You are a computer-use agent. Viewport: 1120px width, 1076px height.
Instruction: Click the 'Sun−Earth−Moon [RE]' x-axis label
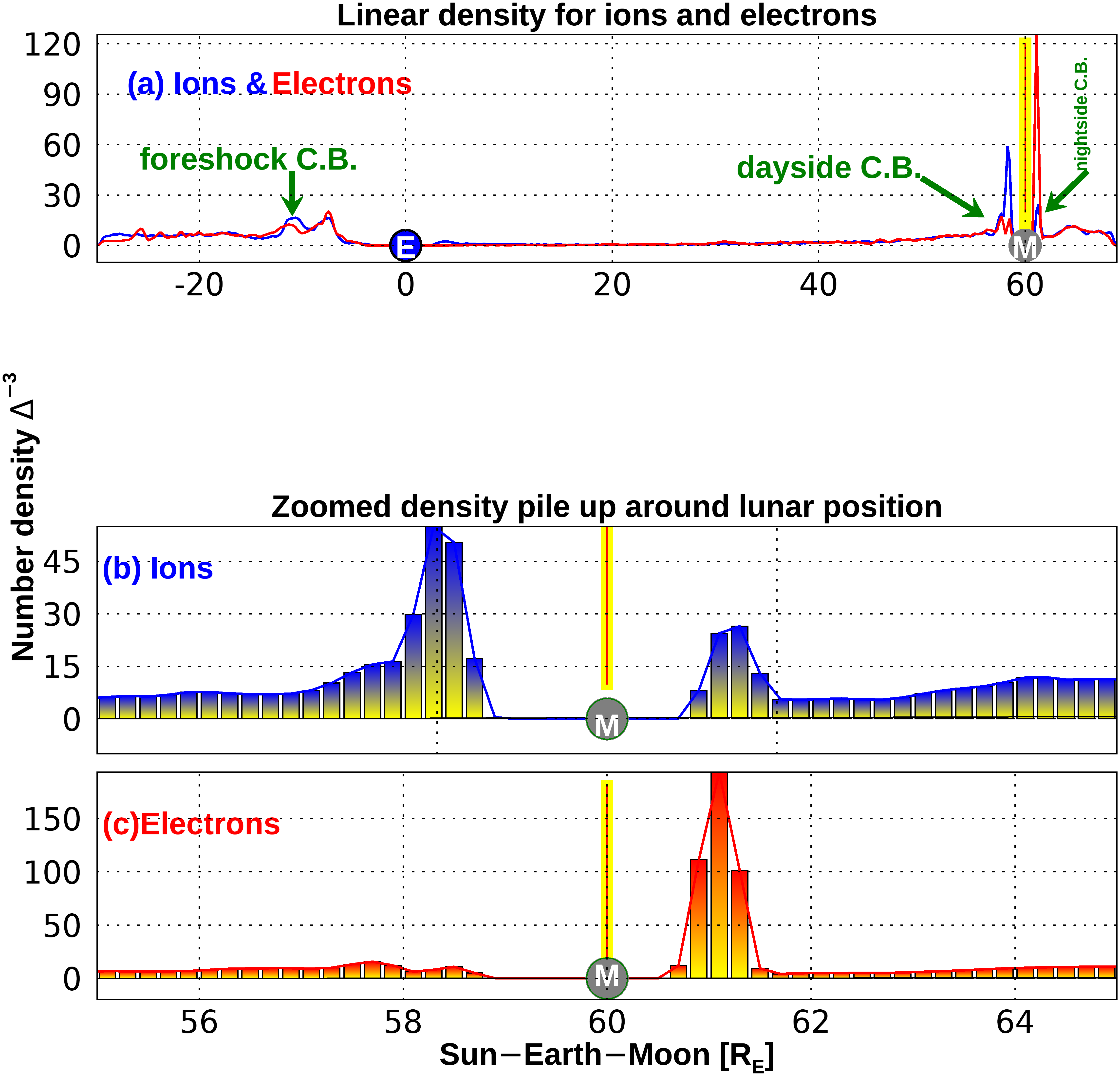606,1056
